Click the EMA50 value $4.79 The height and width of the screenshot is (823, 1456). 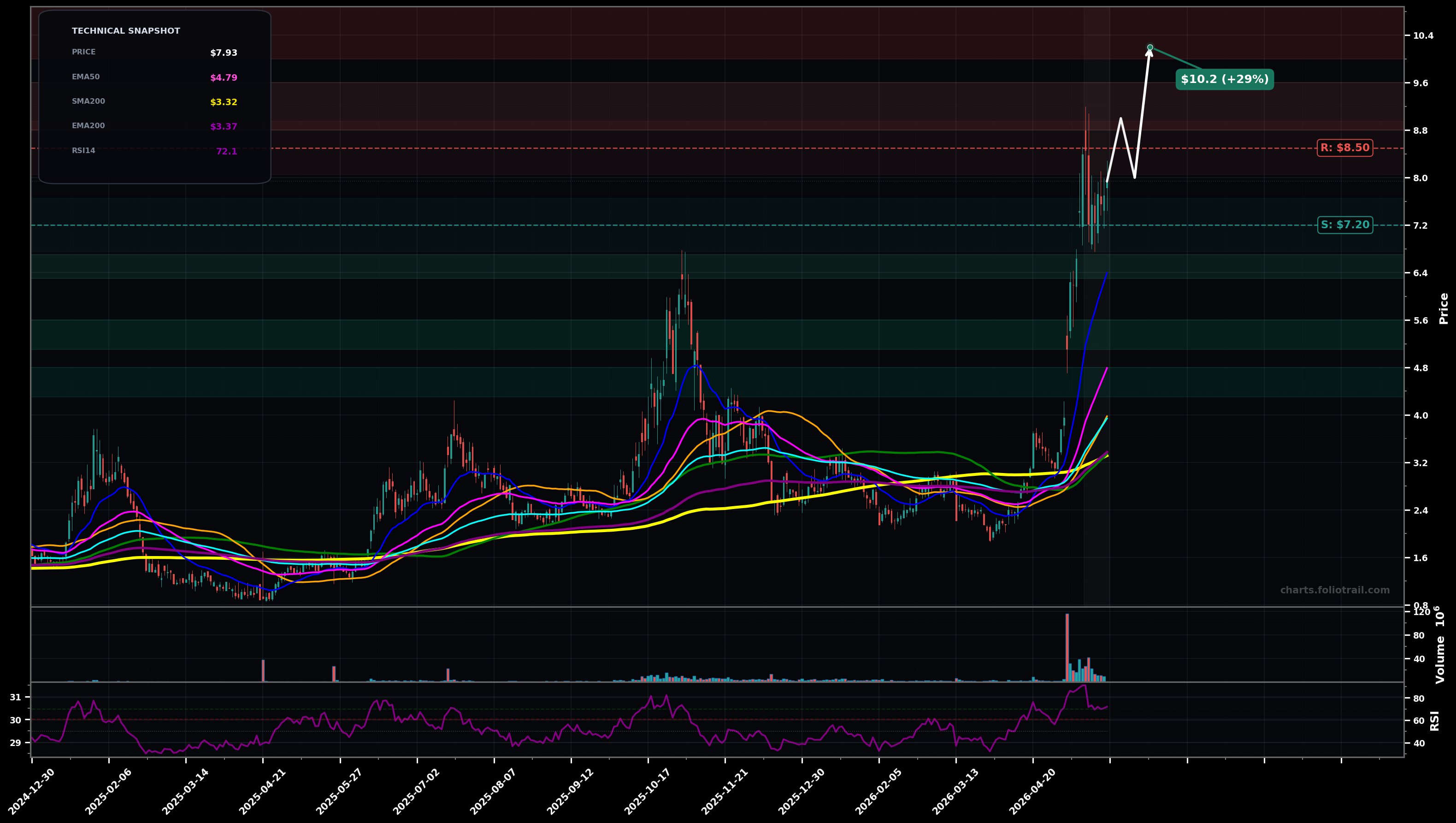[x=224, y=78]
